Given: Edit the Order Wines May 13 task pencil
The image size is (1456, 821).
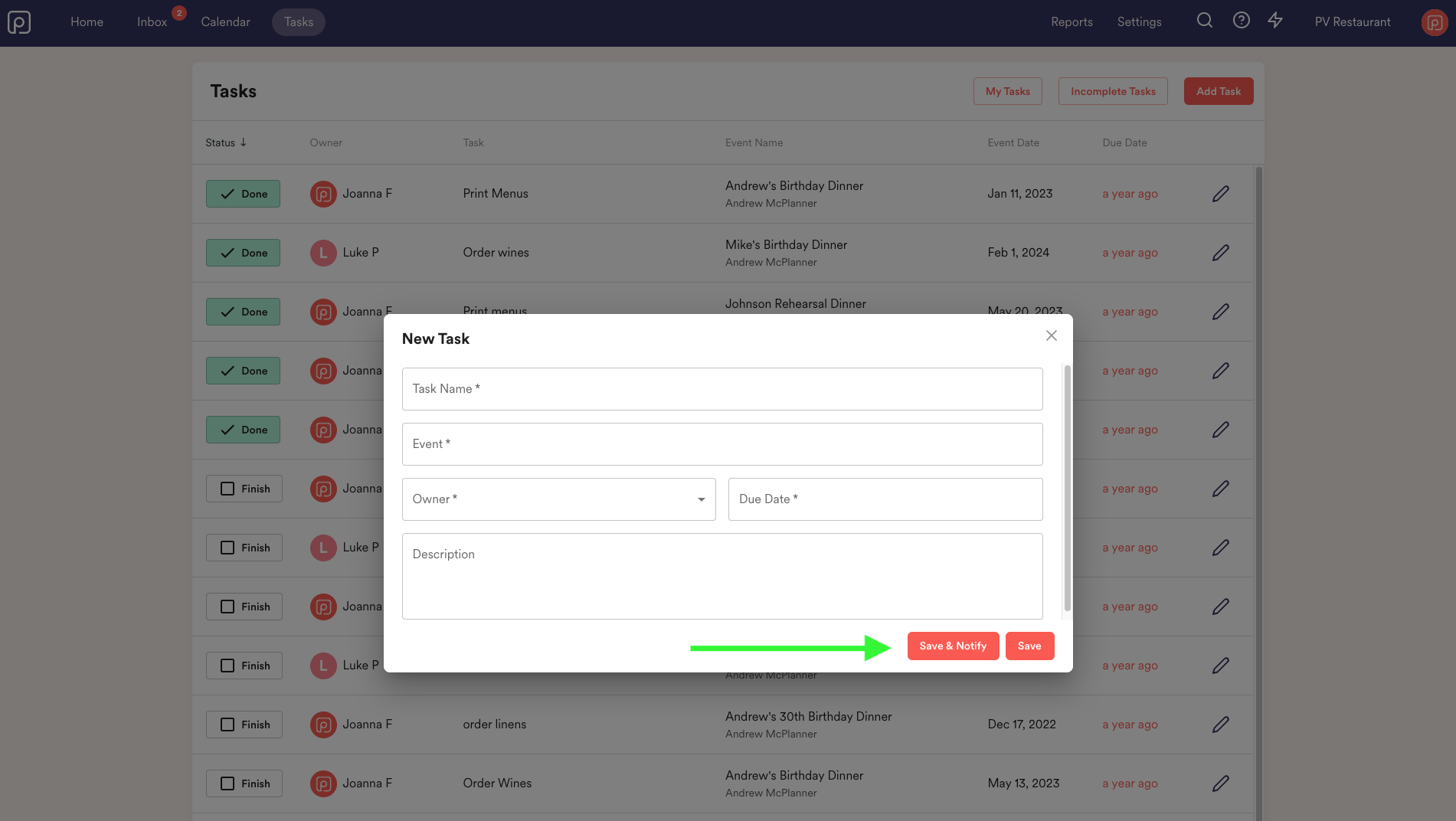Looking at the screenshot, I should pos(1221,783).
